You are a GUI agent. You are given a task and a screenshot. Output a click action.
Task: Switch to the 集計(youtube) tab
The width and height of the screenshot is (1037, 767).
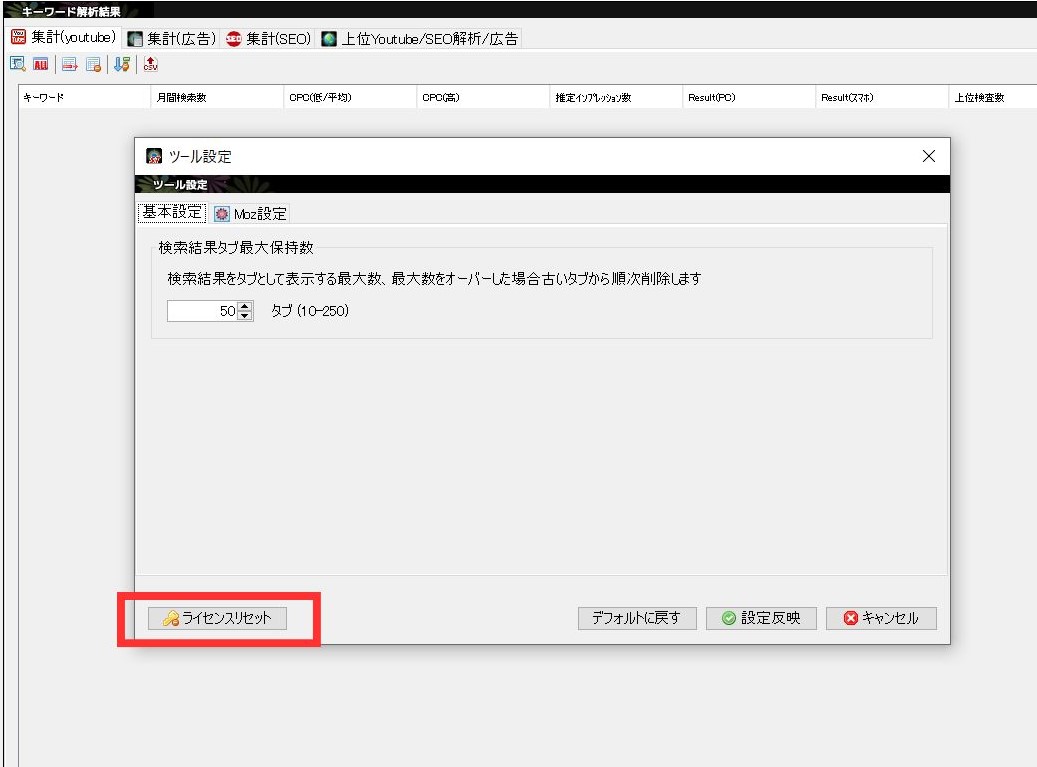click(x=64, y=38)
